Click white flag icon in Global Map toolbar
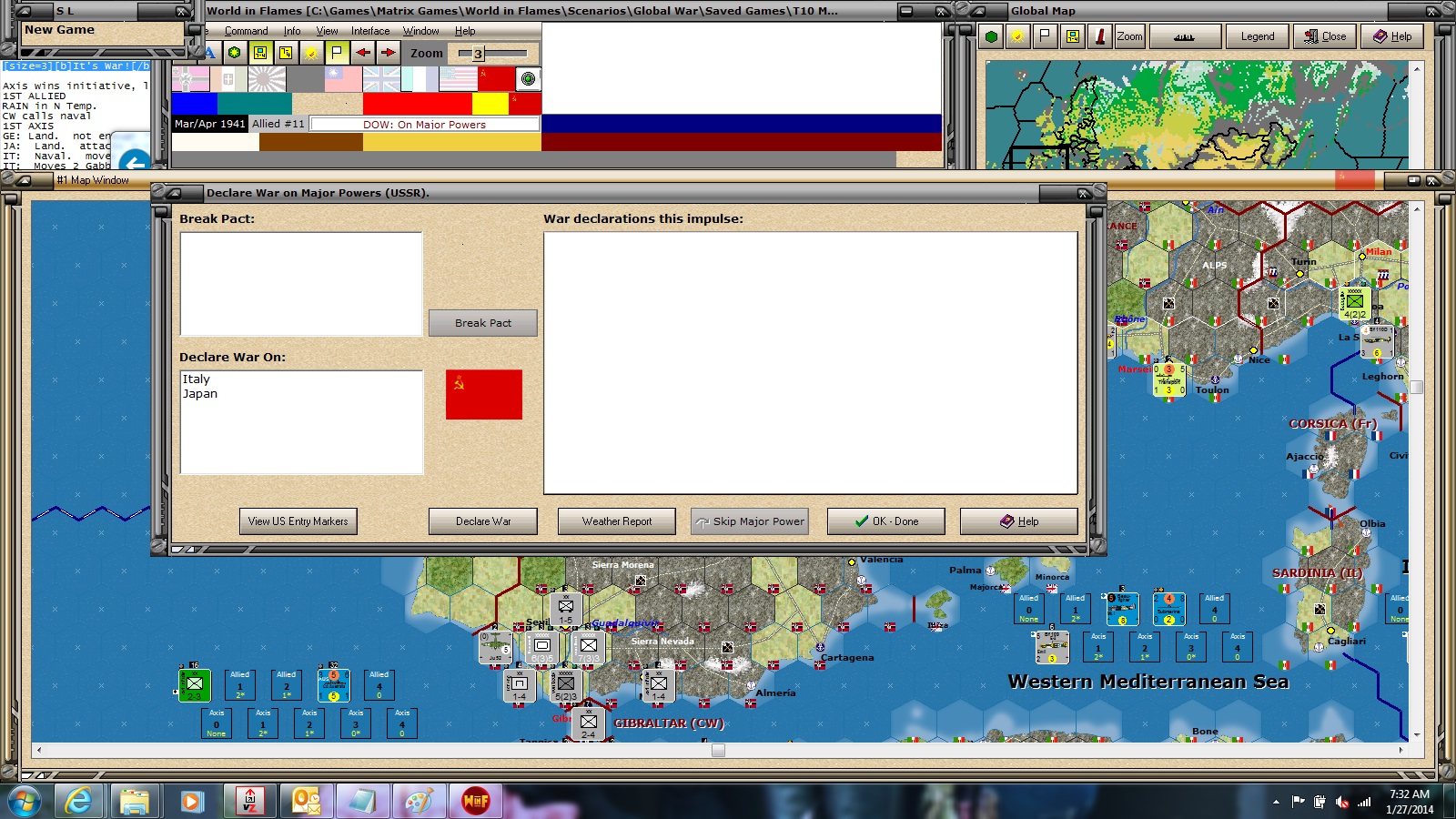This screenshot has width=1456, height=819. click(x=1045, y=36)
